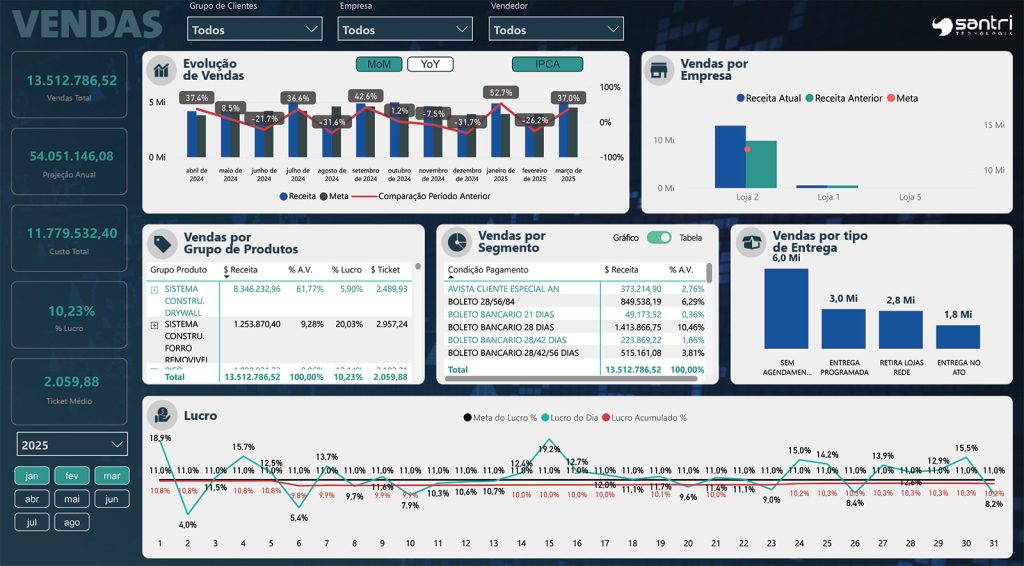This screenshot has width=1024, height=566.
Task: Sort by the $ Receita column header
Action: click(x=240, y=270)
